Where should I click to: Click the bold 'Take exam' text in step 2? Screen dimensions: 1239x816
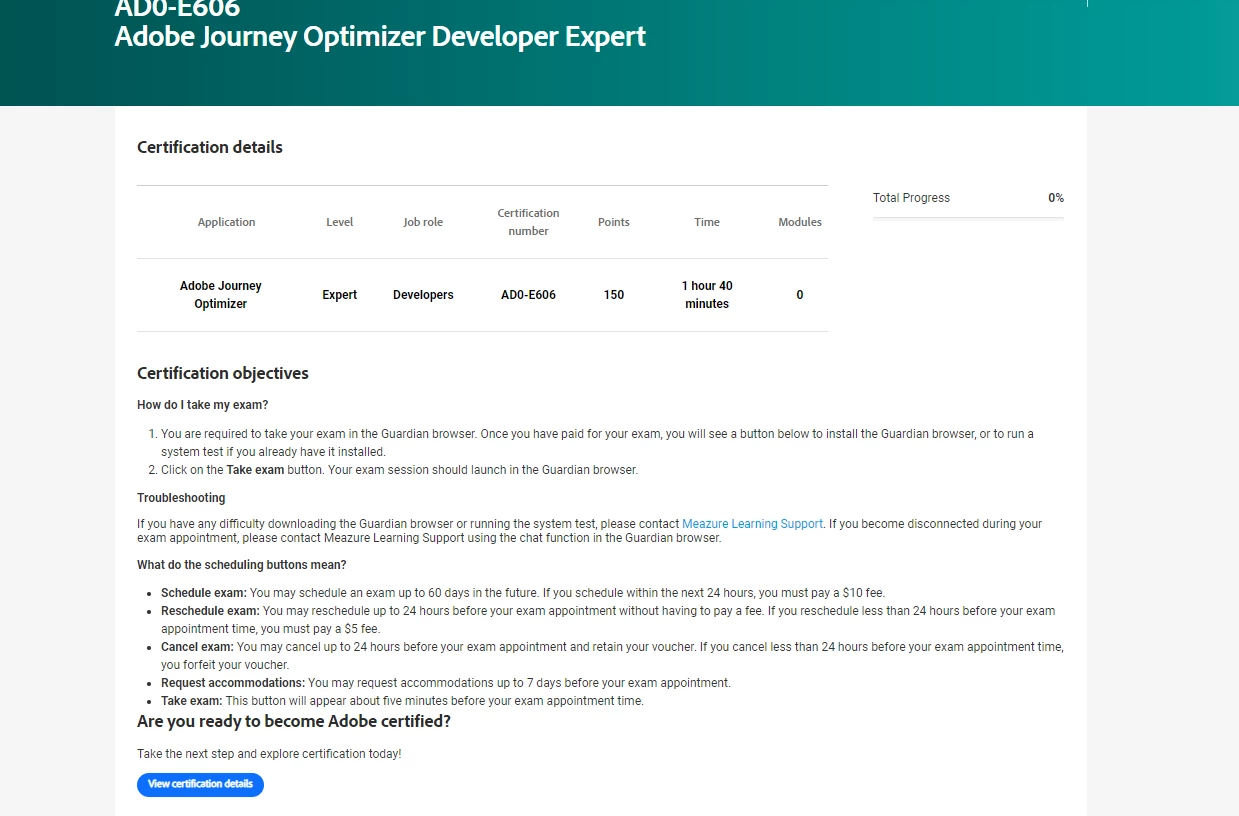tap(255, 470)
